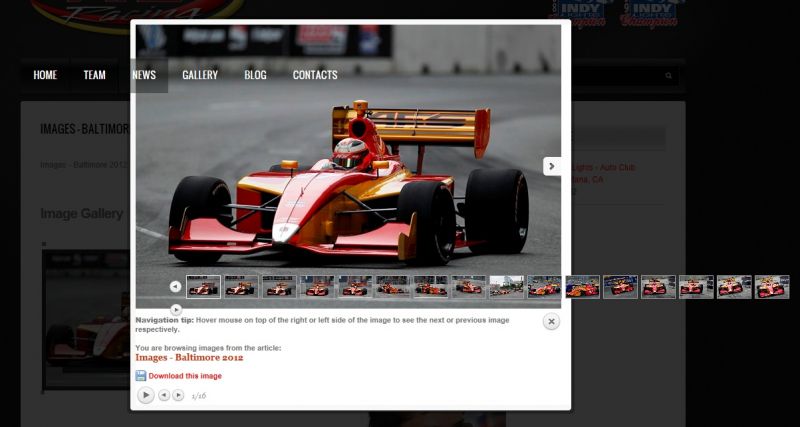Click the "Navigation tip:" text

pos(164,320)
